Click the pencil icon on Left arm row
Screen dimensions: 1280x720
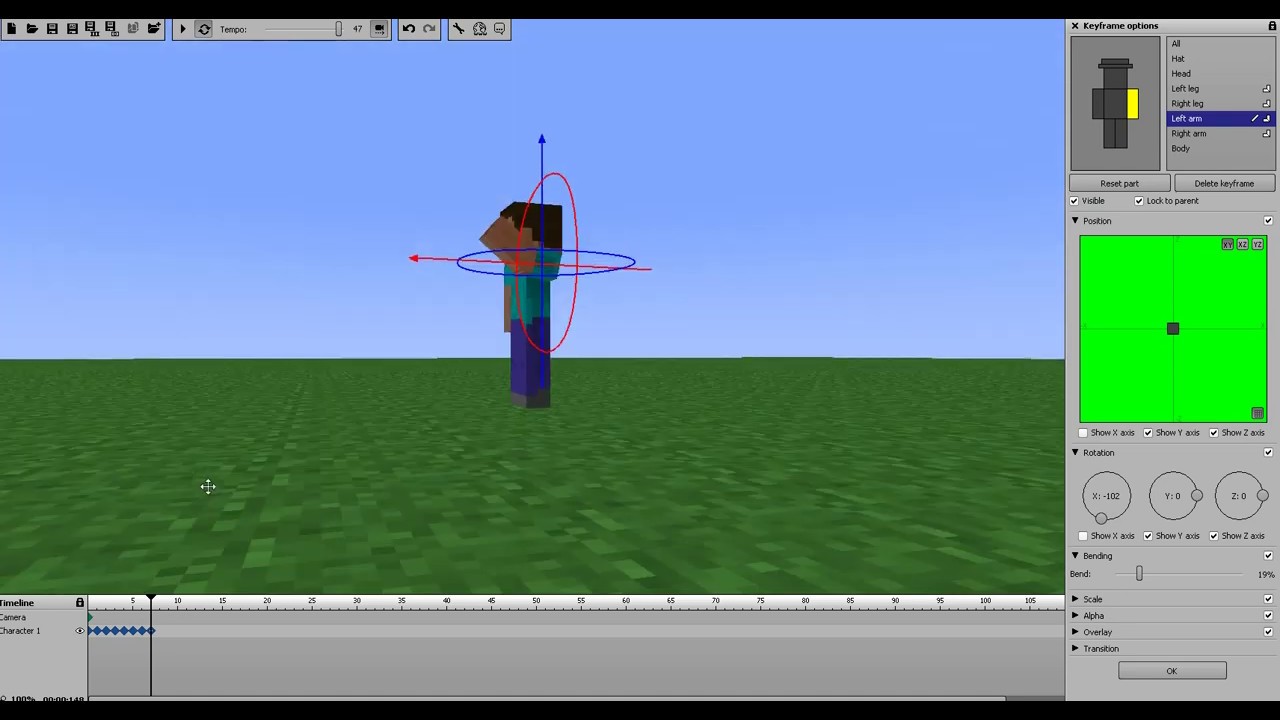pyautogui.click(x=1254, y=119)
